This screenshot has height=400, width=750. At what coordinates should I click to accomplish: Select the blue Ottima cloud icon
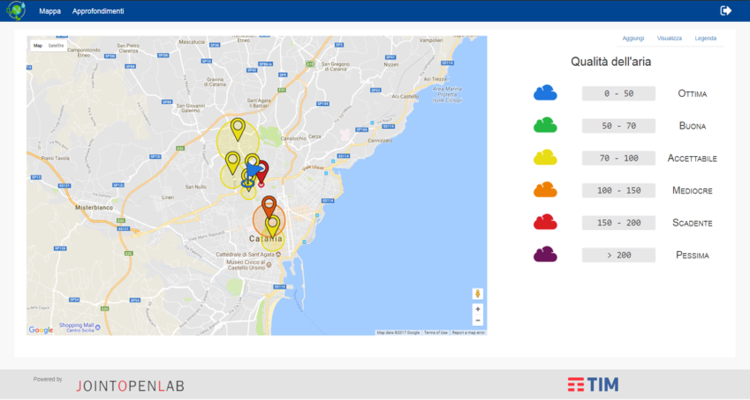[x=545, y=93]
